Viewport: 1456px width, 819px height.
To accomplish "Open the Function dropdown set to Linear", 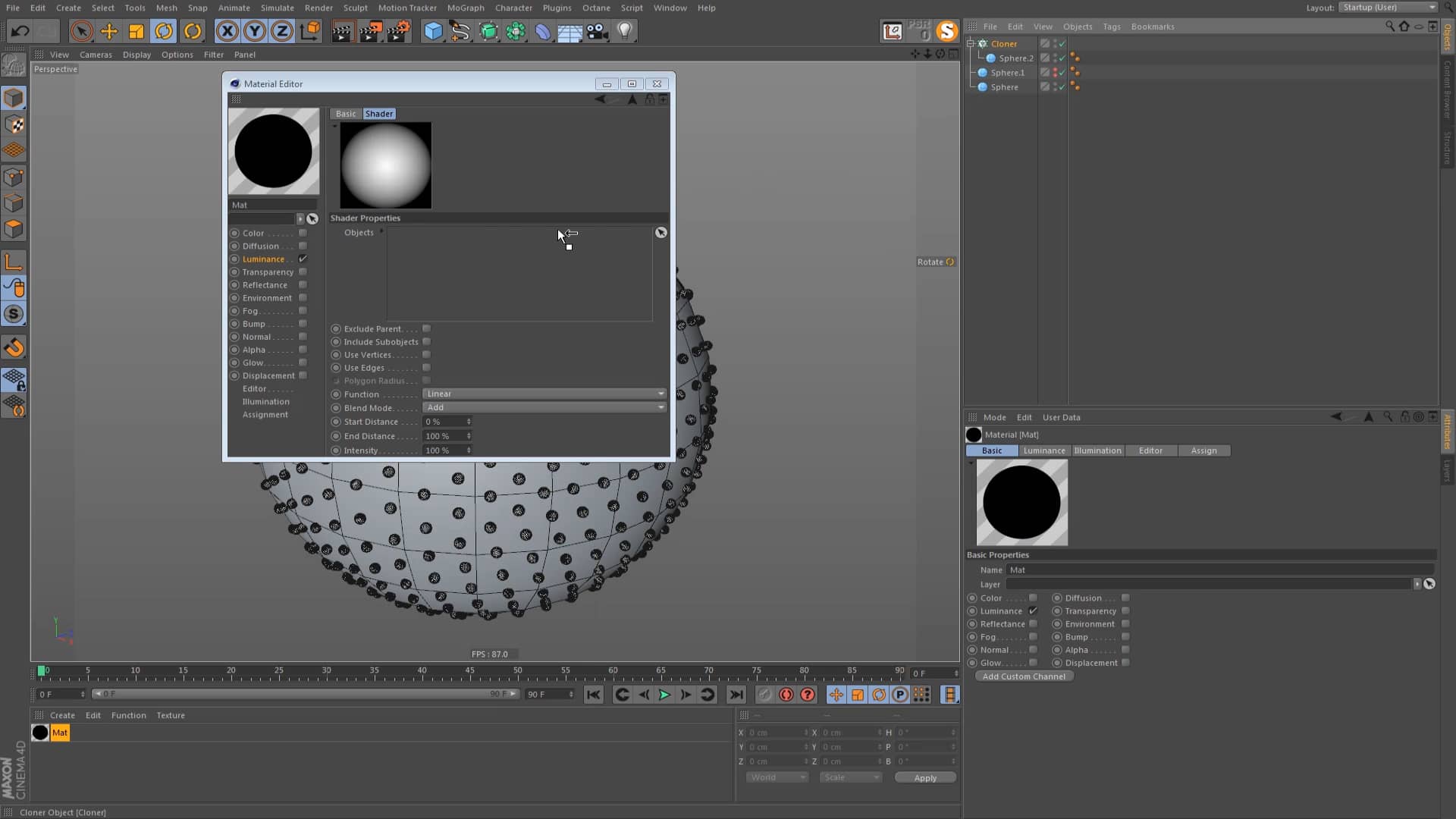I will (544, 394).
